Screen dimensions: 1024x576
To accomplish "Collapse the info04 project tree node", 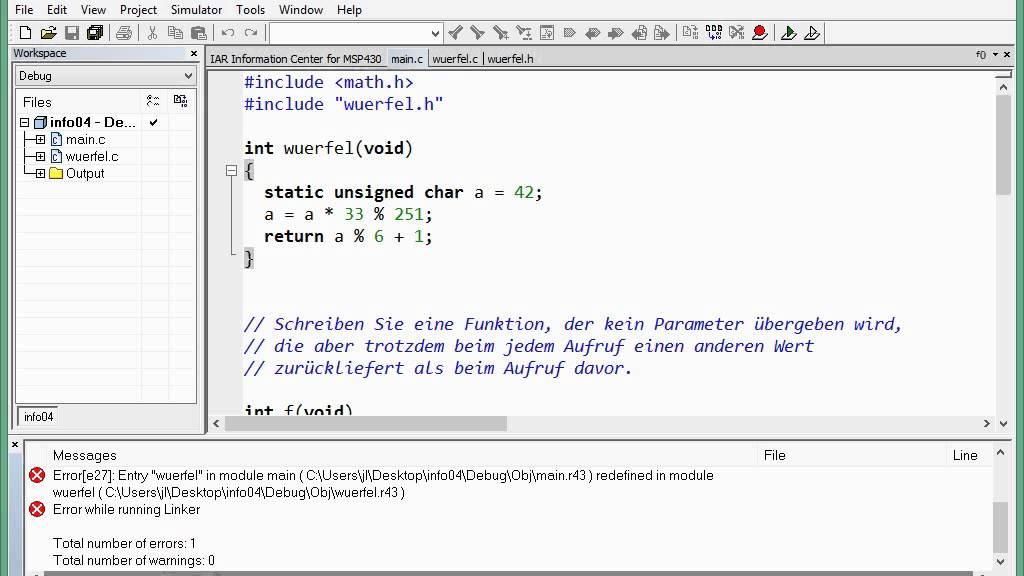I will click(x=25, y=122).
